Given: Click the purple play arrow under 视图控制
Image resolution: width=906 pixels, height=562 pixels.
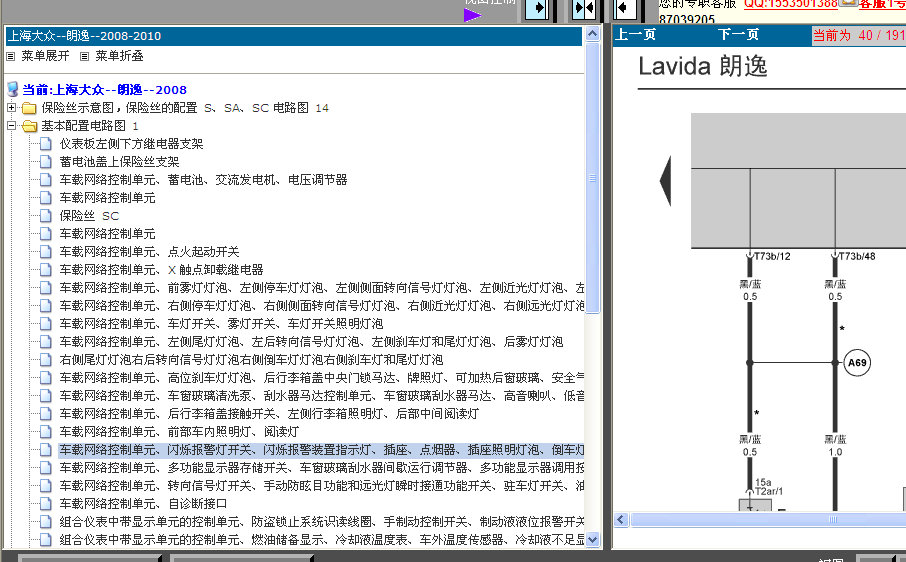Looking at the screenshot, I should [x=472, y=15].
